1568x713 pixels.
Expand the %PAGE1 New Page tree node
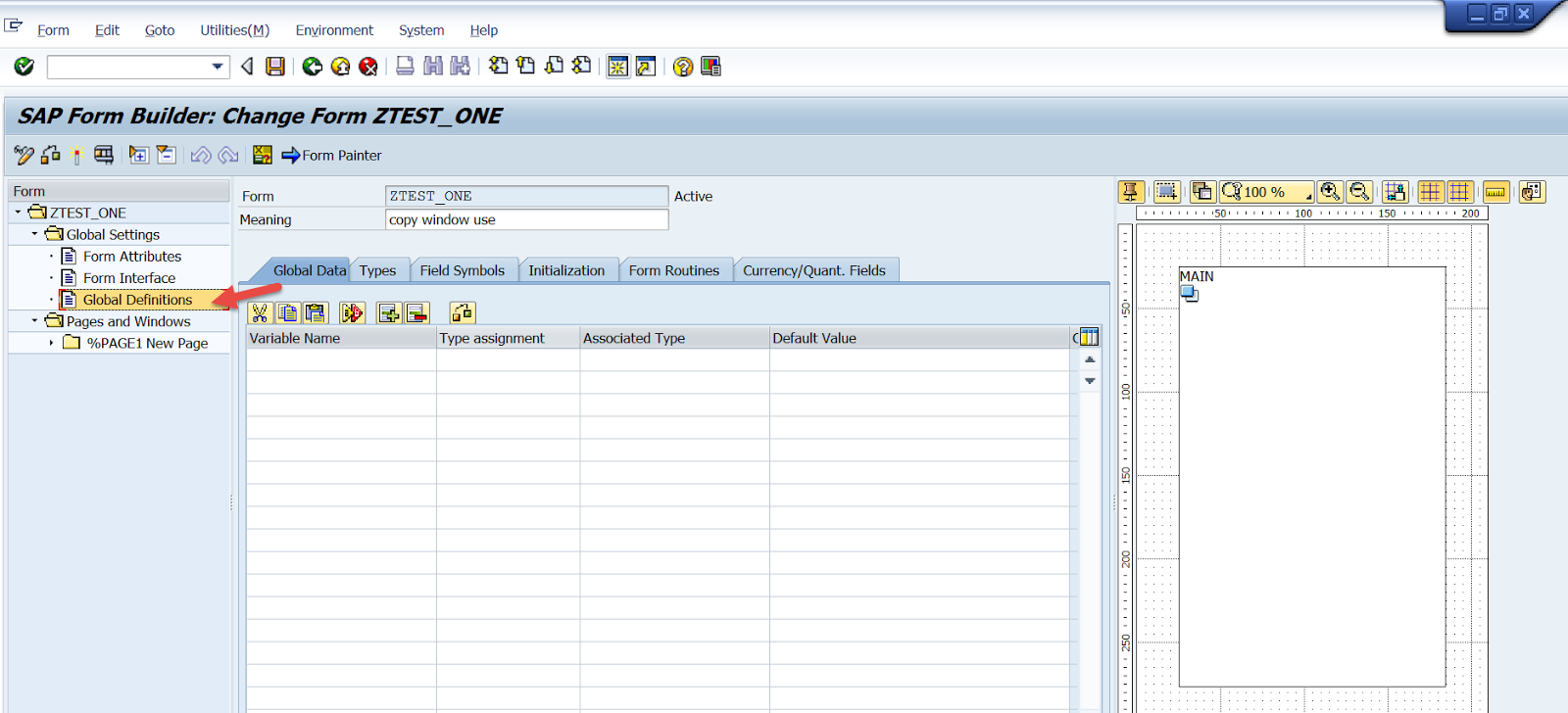point(52,343)
